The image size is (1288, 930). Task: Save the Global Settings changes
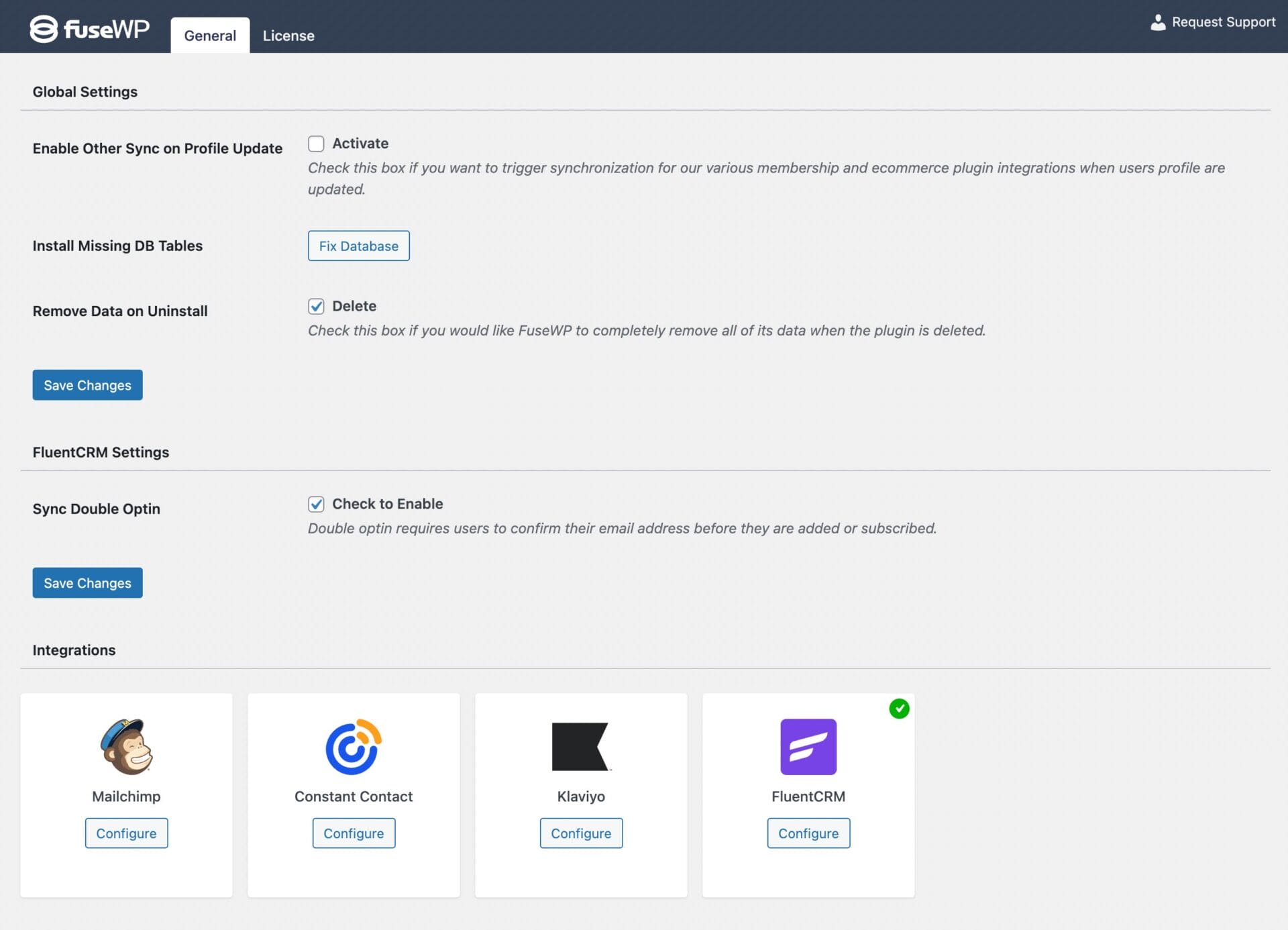tap(87, 384)
